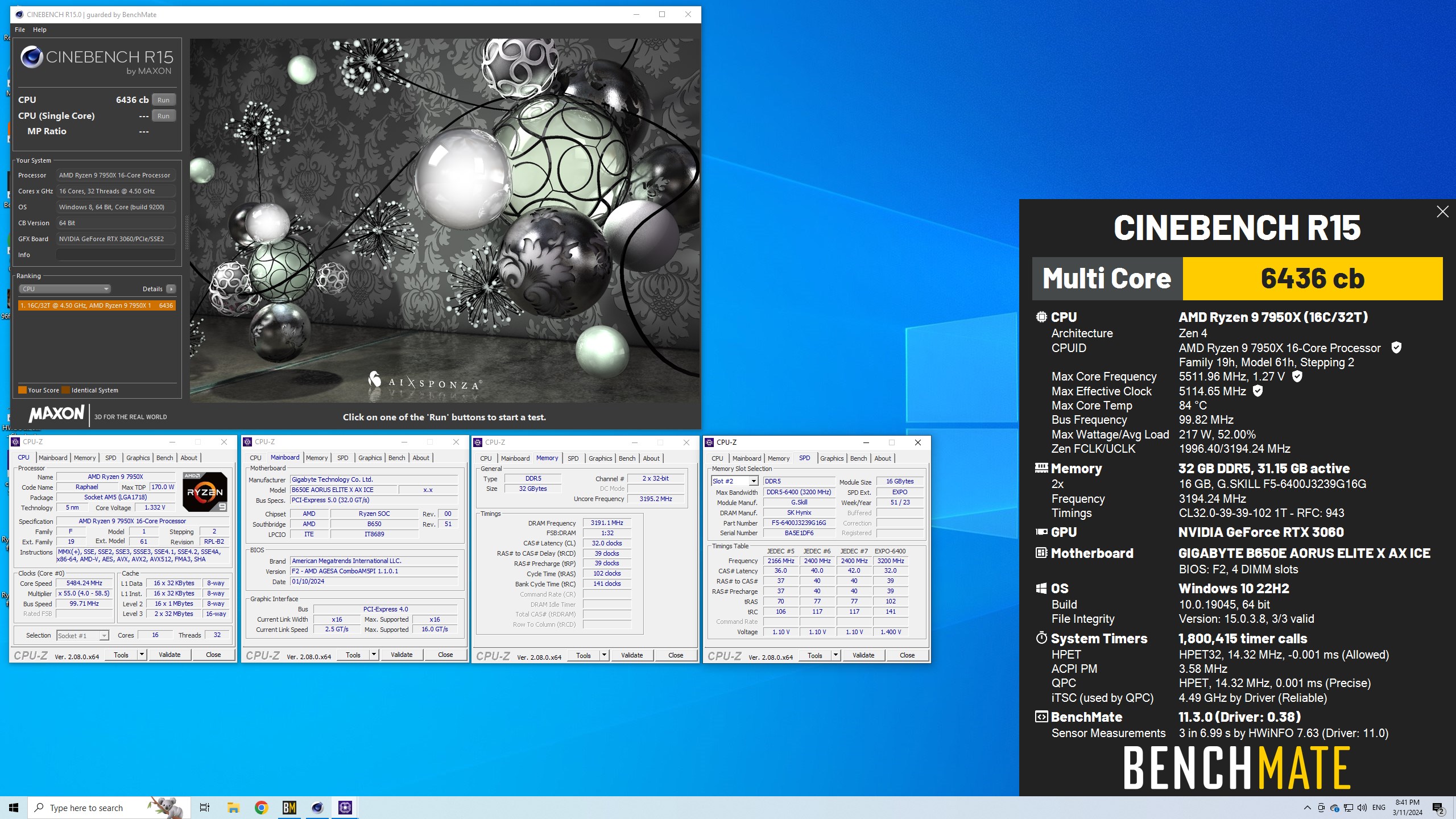The height and width of the screenshot is (819, 1456).
Task: Open Task View from taskbar
Action: click(205, 808)
